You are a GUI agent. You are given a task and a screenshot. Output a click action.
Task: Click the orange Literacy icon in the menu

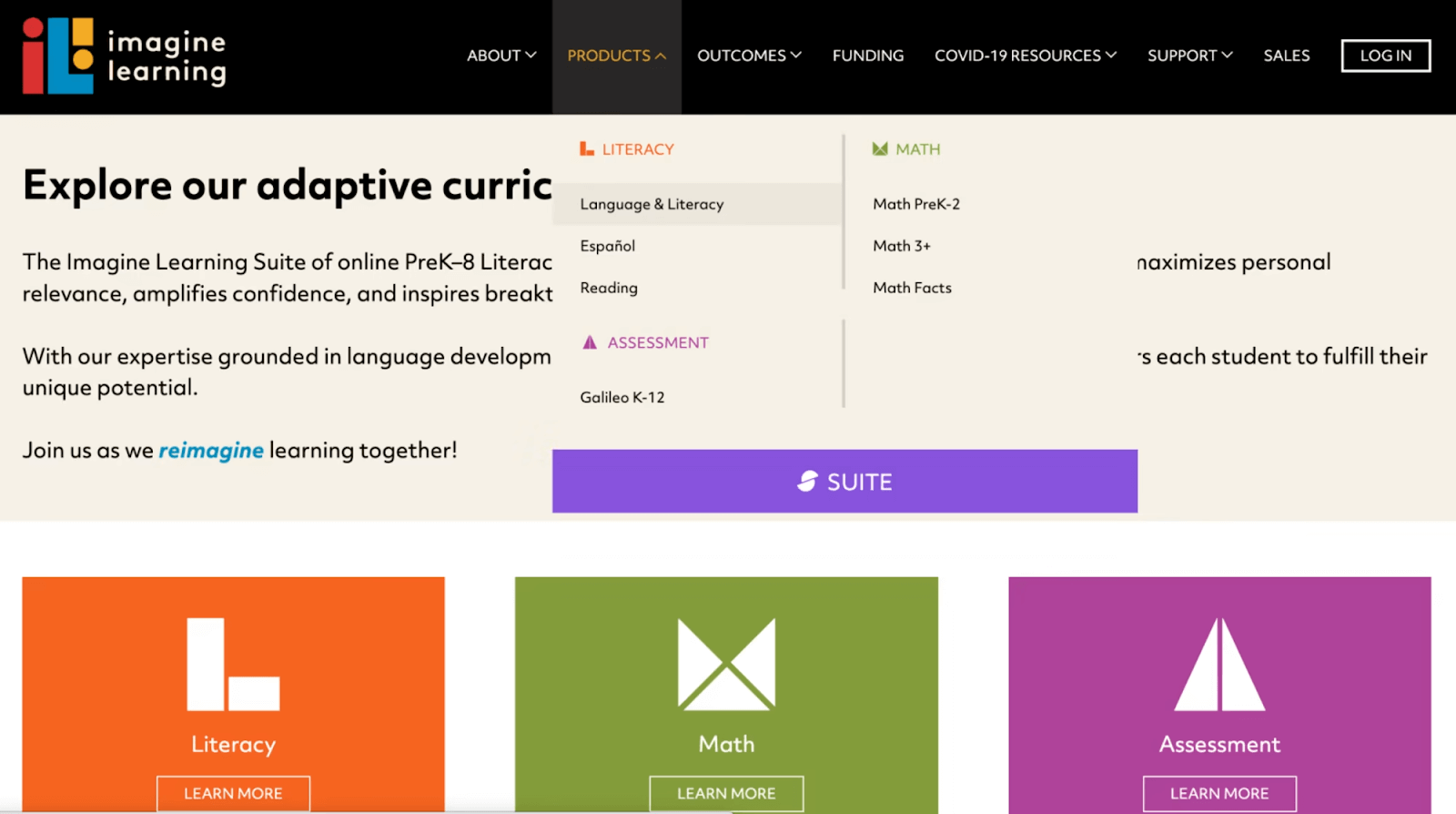(x=587, y=148)
